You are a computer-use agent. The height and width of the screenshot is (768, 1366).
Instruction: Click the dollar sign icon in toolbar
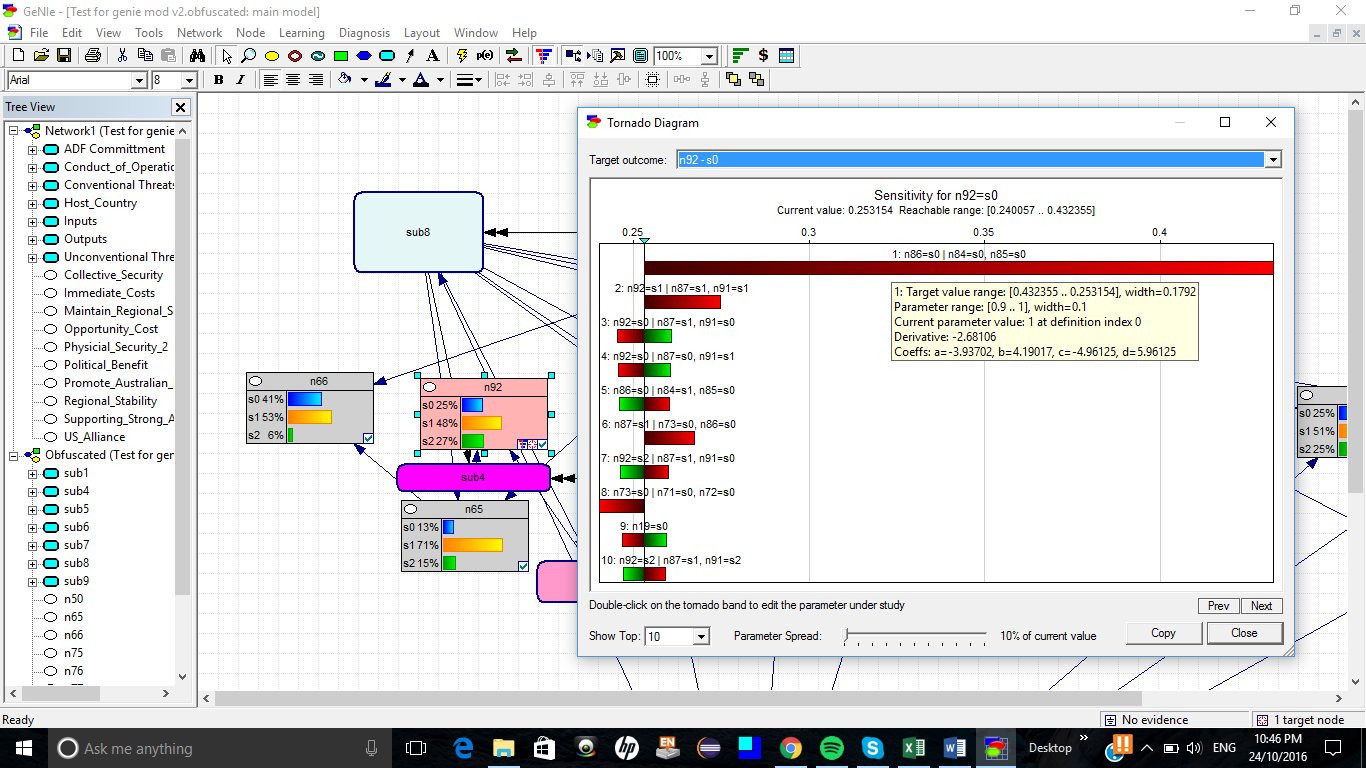tap(764, 56)
